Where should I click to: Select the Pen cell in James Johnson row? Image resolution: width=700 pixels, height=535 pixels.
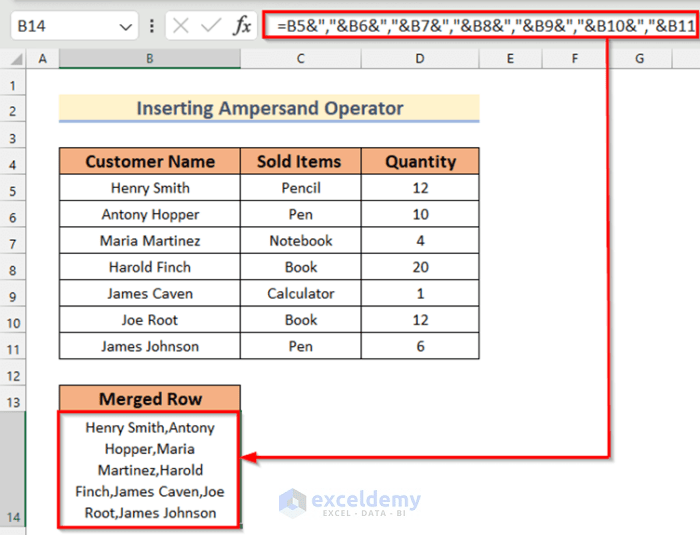(300, 346)
